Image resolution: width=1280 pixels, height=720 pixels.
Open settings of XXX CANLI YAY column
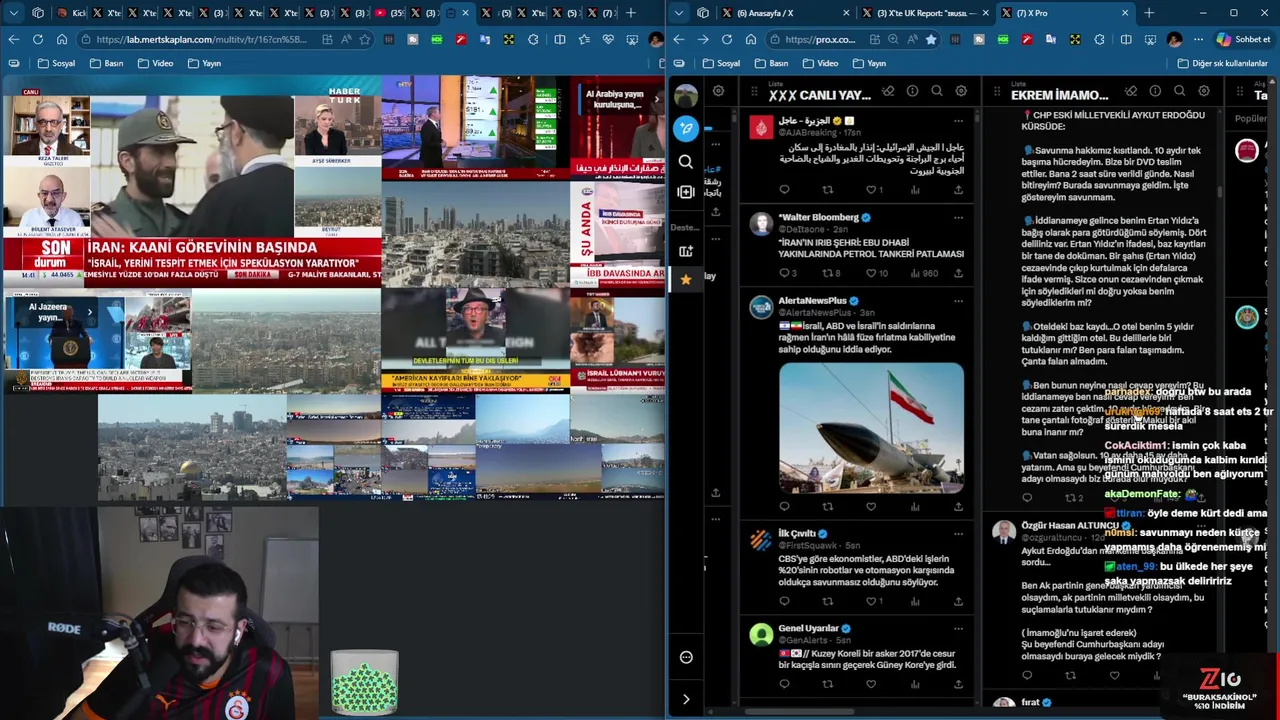[x=961, y=92]
